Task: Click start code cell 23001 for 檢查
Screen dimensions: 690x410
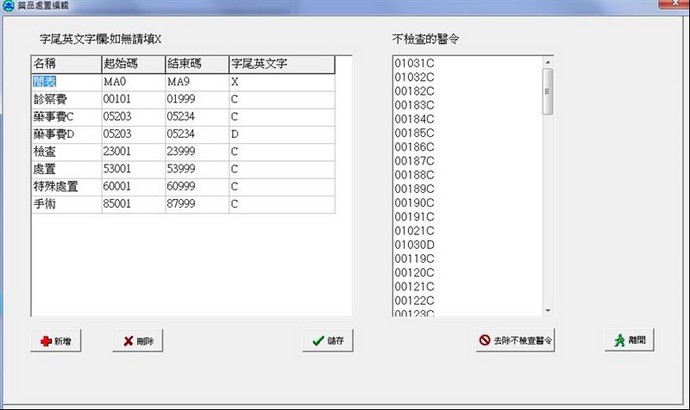Action: point(132,151)
